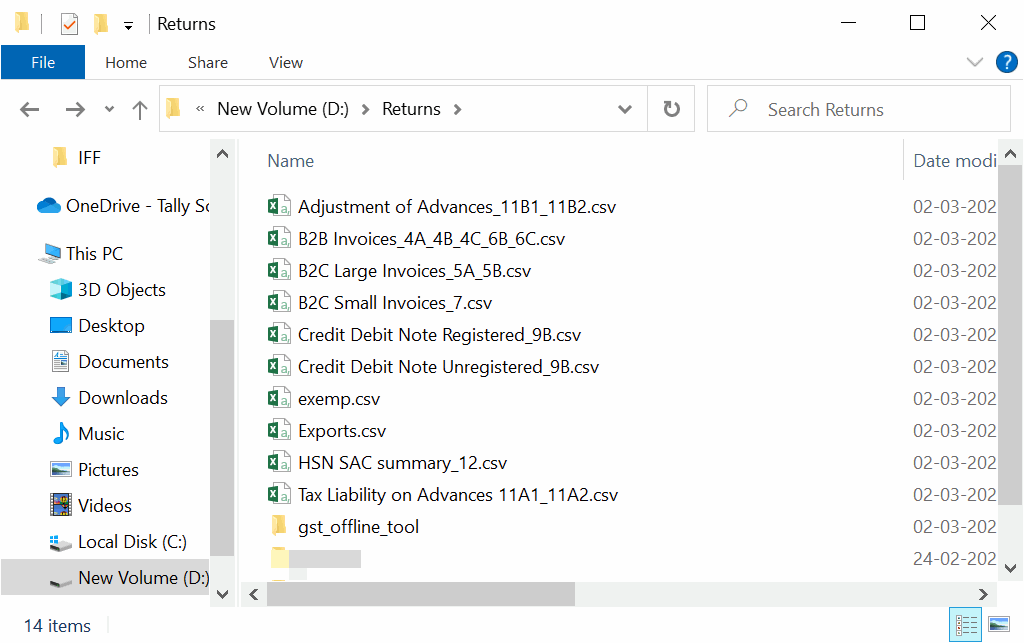
Task: Click the New folder quick access icon
Action: click(x=101, y=24)
